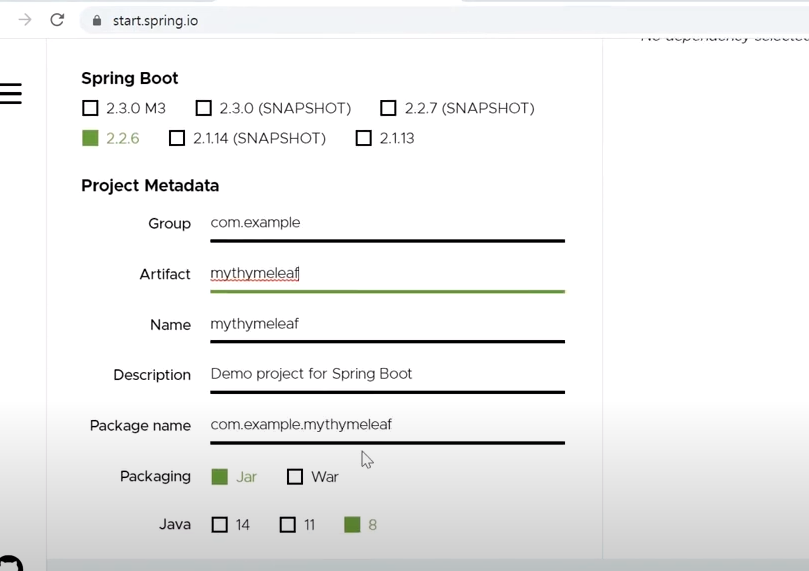Click the Java label
The width and height of the screenshot is (809, 571).
(175, 525)
